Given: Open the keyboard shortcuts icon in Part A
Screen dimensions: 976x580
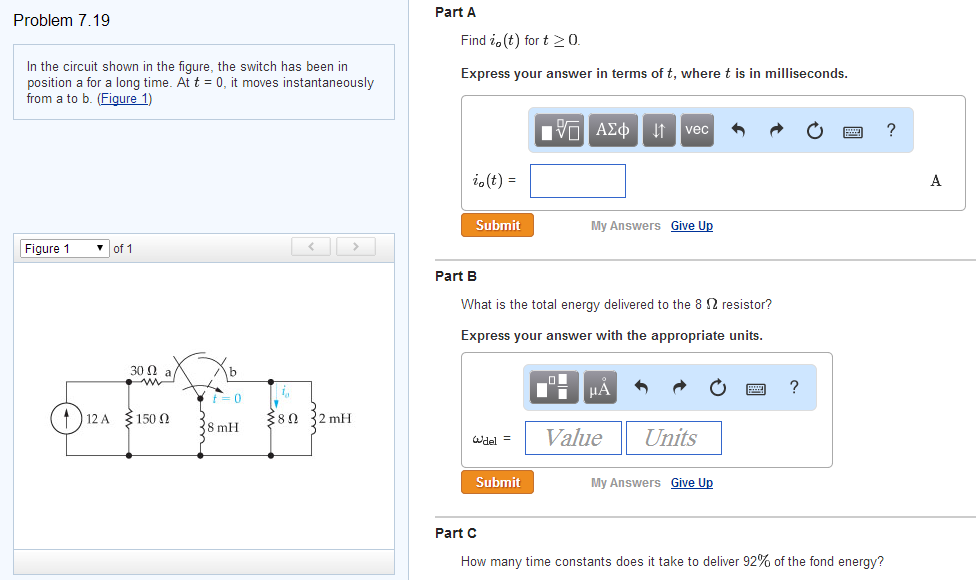Looking at the screenshot, I should point(852,130).
